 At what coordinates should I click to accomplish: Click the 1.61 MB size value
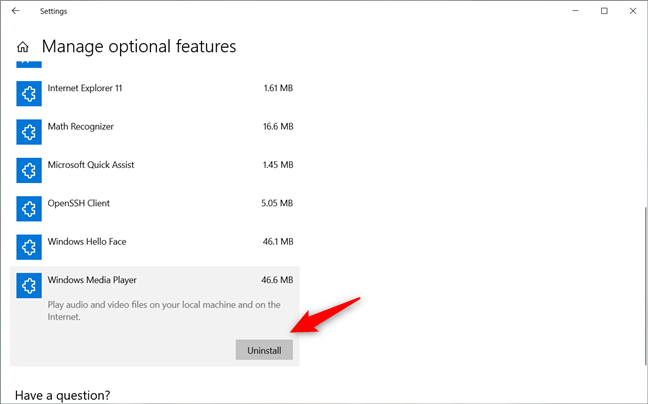278,88
